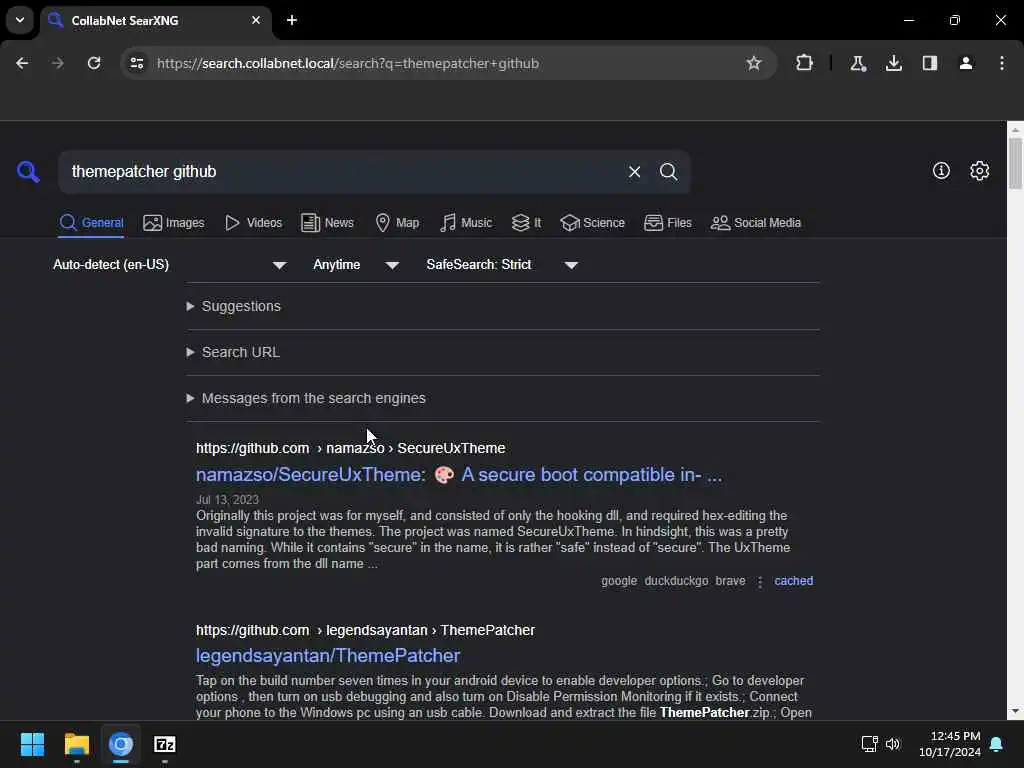
Task: Bookmark this page with star icon
Action: point(754,63)
